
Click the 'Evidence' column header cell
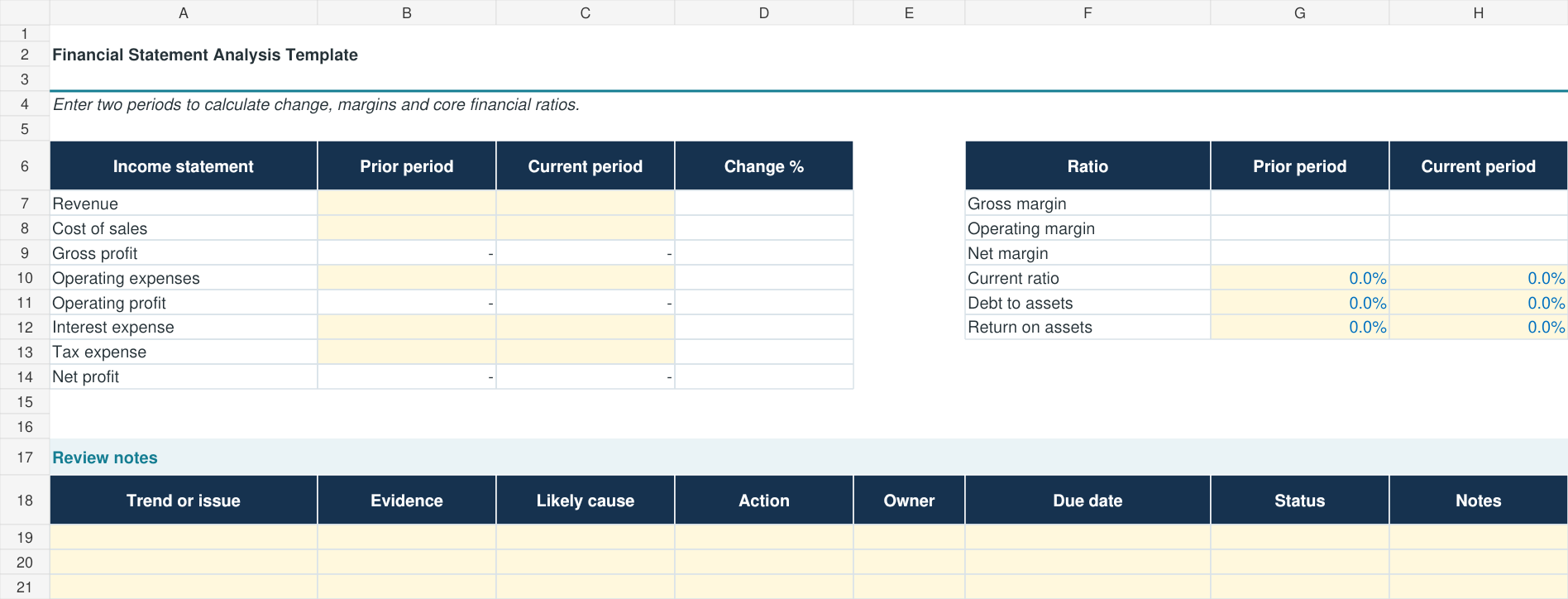tap(407, 501)
